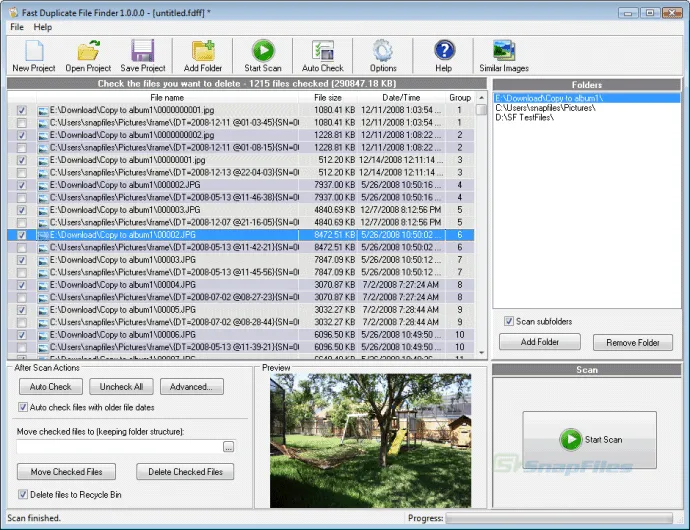
Task: Click the Move Checked Files button
Action: [x=66, y=471]
